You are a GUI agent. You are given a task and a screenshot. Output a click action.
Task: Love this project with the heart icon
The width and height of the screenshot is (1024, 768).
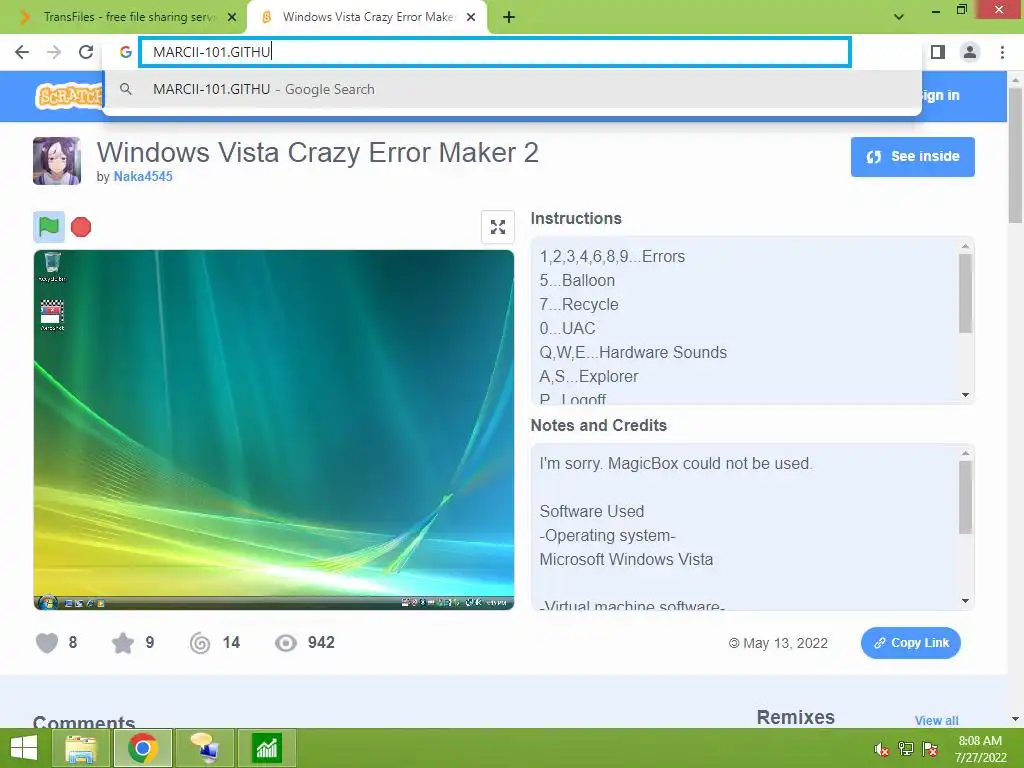[47, 643]
